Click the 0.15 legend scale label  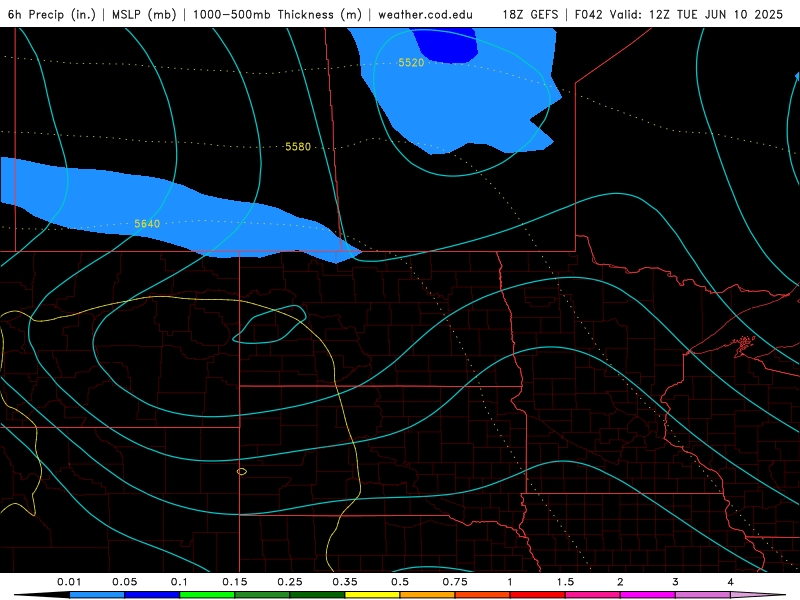click(x=235, y=582)
